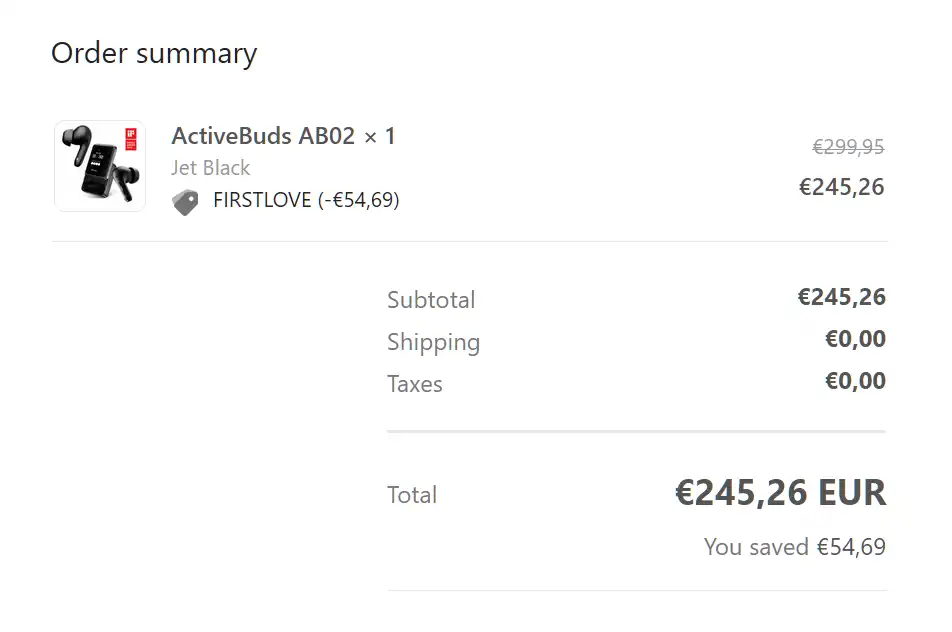This screenshot has width=952, height=632.
Task: Click the Subtotal label
Action: pyautogui.click(x=431, y=300)
